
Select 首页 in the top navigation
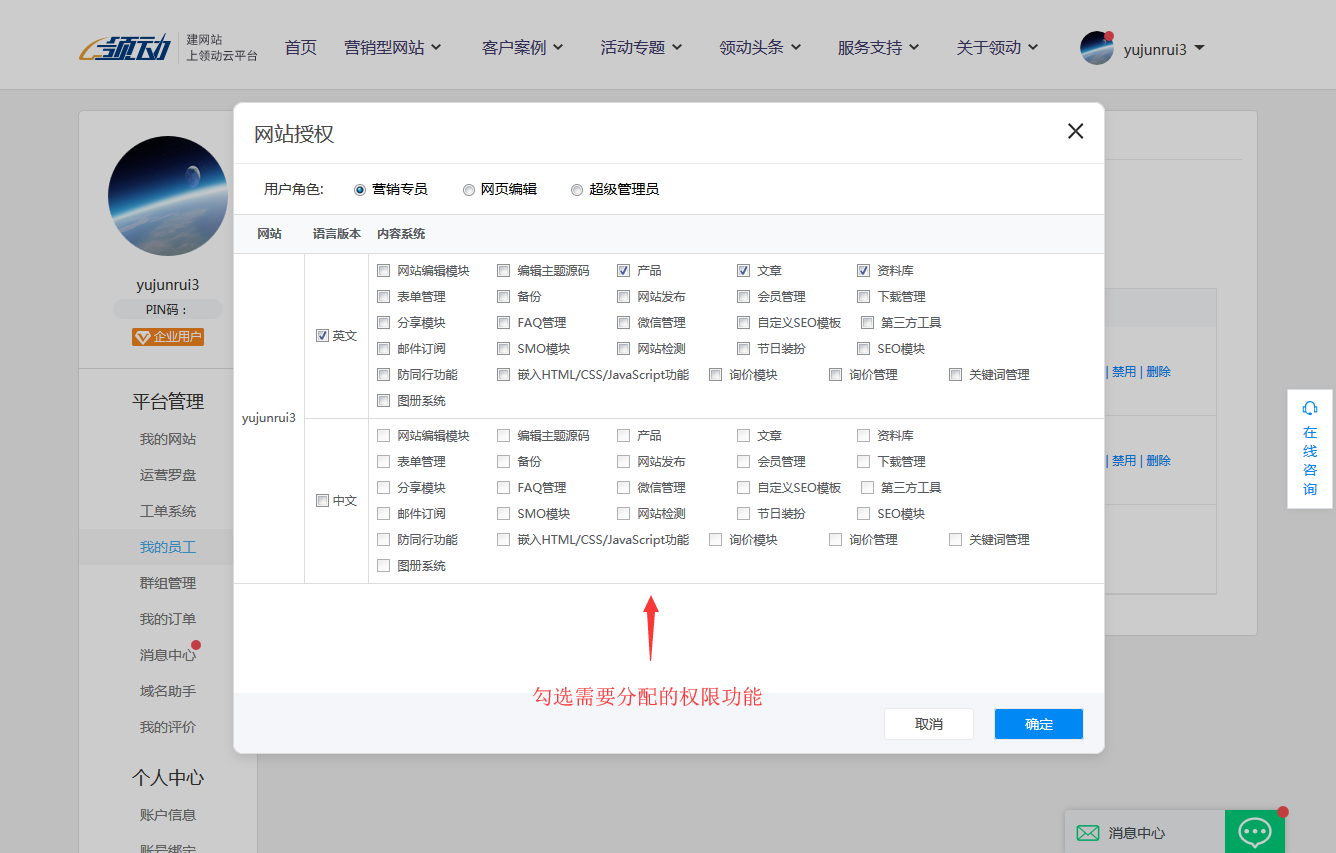300,46
